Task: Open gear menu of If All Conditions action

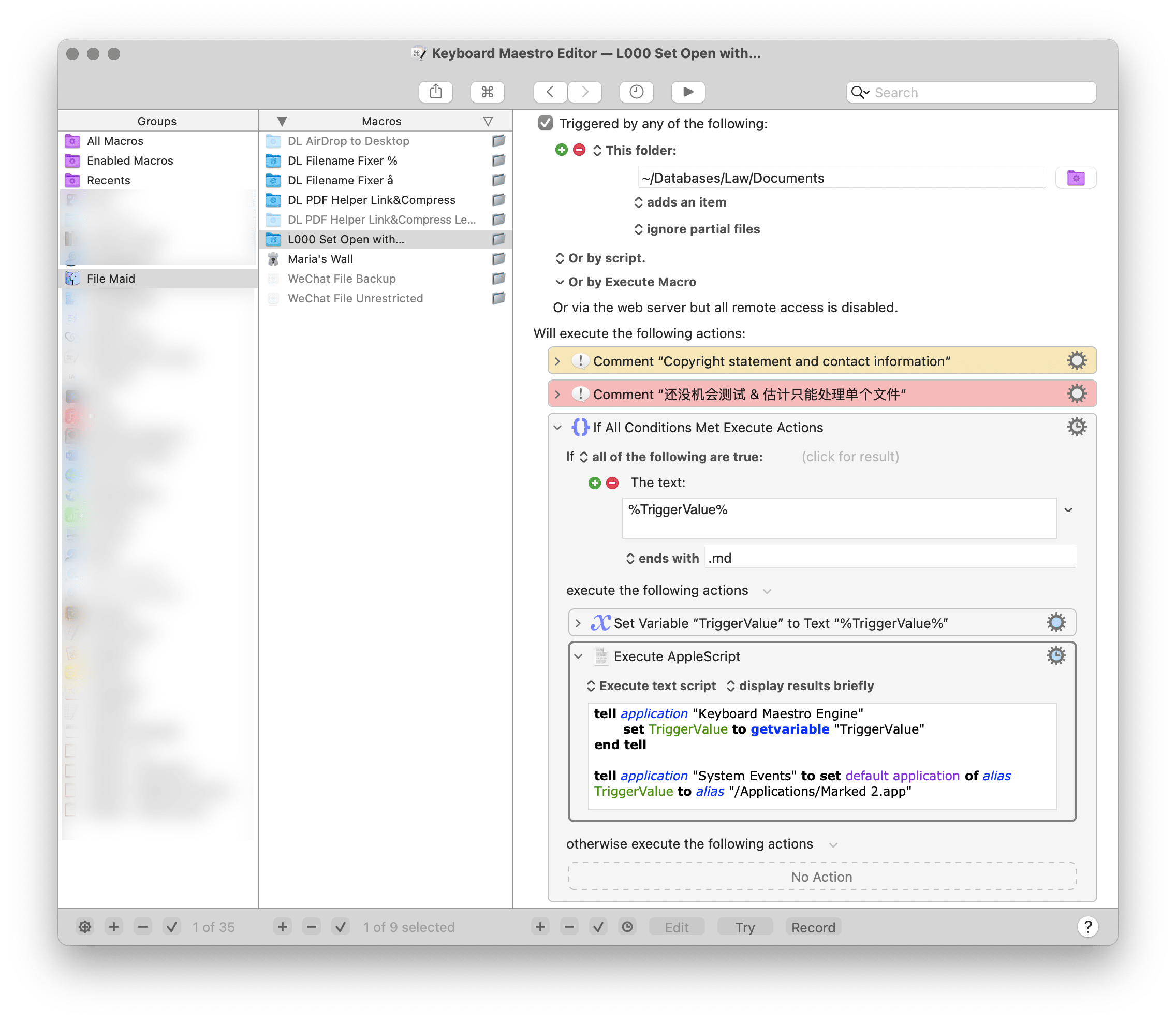Action: (1076, 427)
